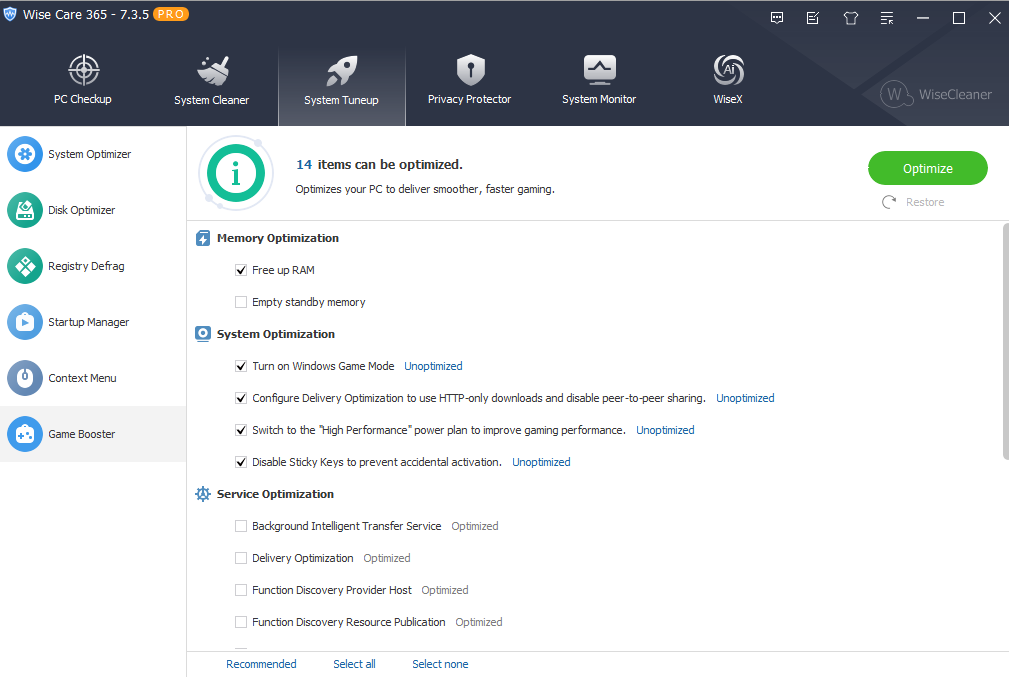
Task: Open the main menu list icon
Action: tap(886, 17)
